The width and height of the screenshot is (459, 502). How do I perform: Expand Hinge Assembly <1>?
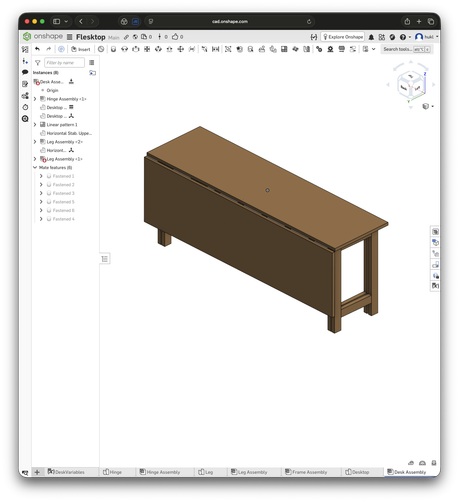[35, 99]
